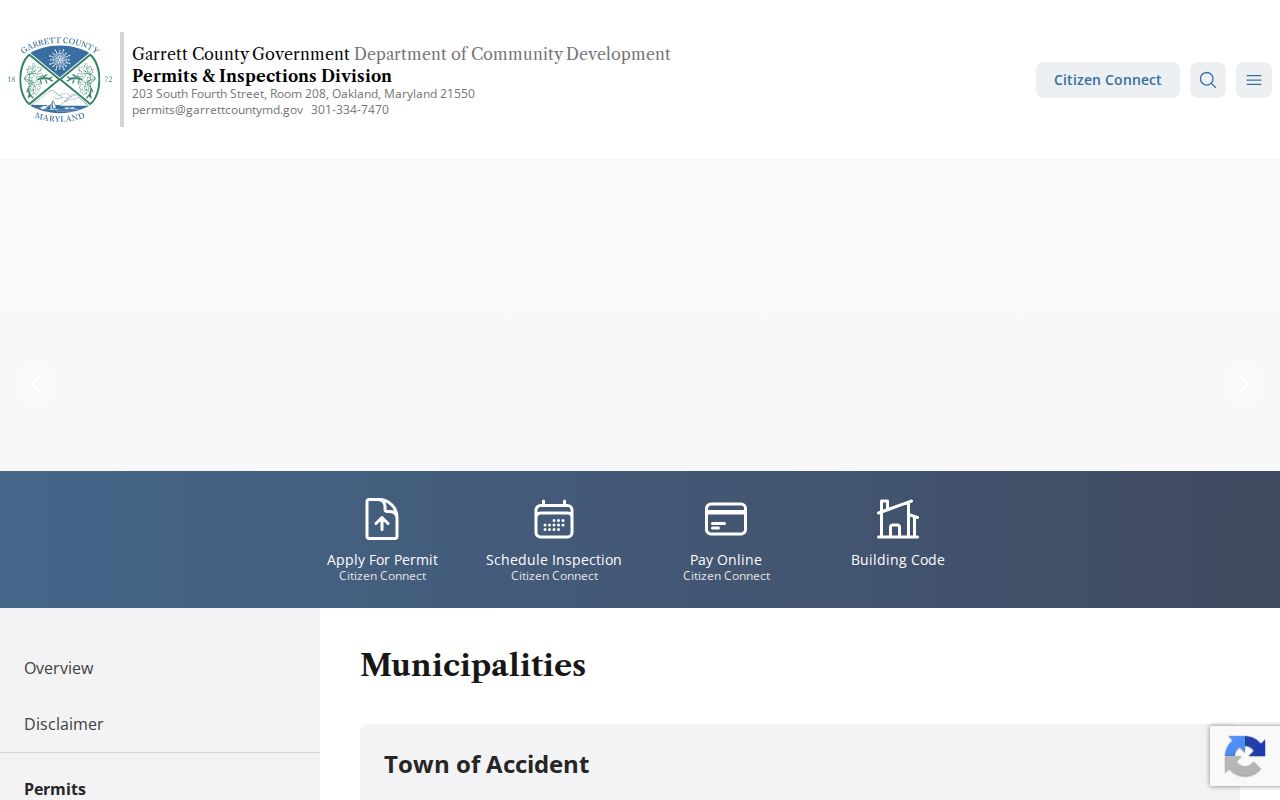Image resolution: width=1280 pixels, height=800 pixels.
Task: Click the Apply For Permit label text
Action: pyautogui.click(x=382, y=560)
